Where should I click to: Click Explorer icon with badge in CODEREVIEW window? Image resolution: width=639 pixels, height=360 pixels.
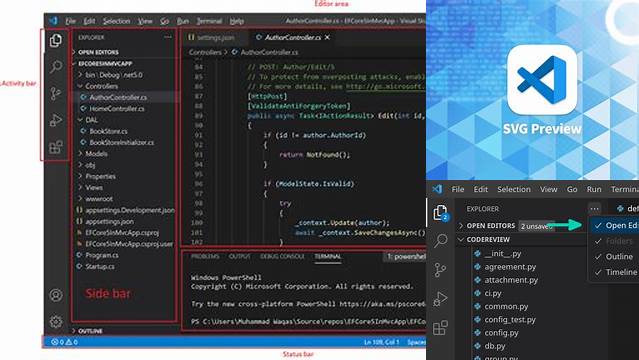tap(441, 213)
